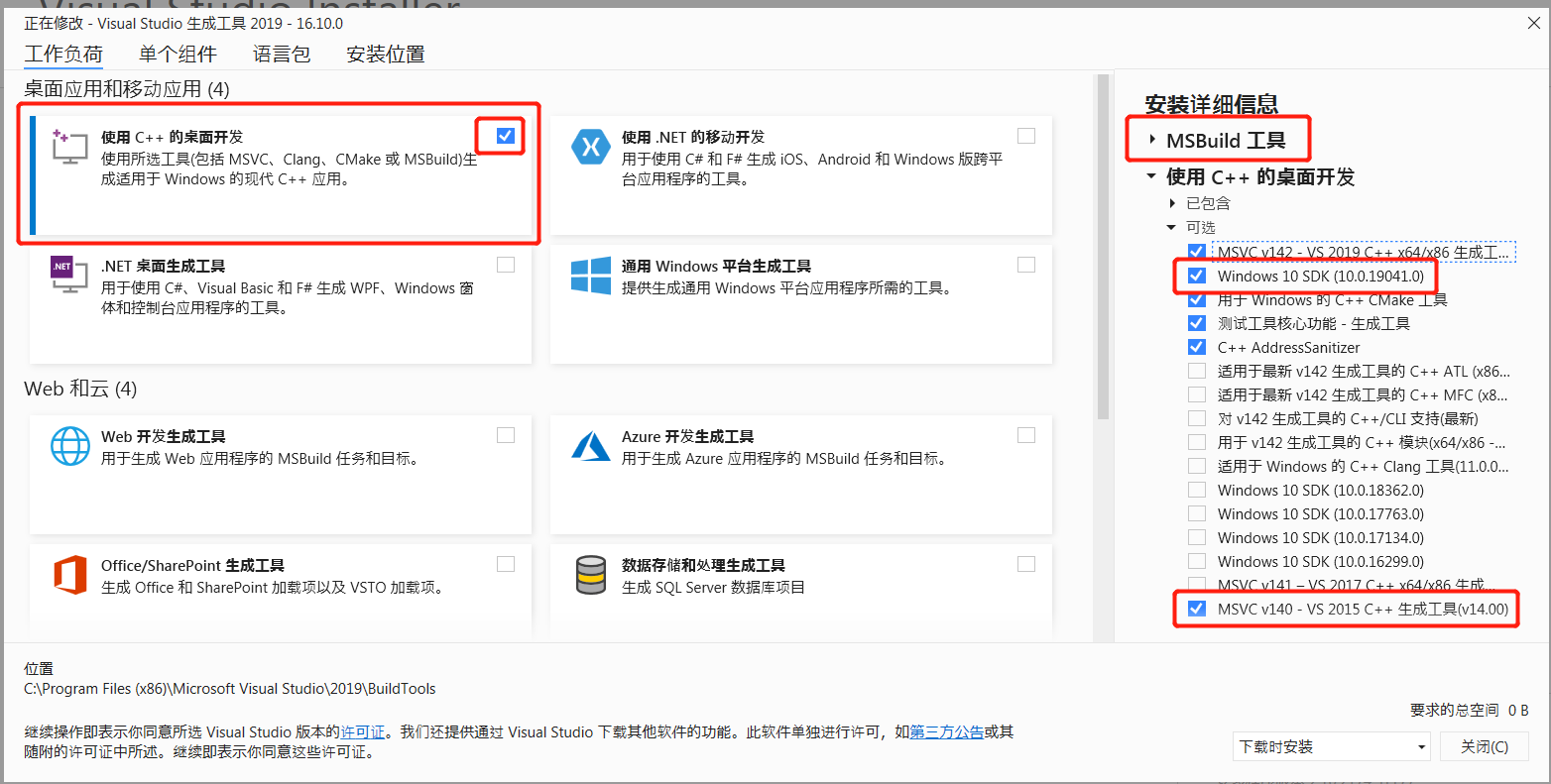The image size is (1551, 784).
Task: Click the database storage build tools icon
Action: tap(591, 575)
